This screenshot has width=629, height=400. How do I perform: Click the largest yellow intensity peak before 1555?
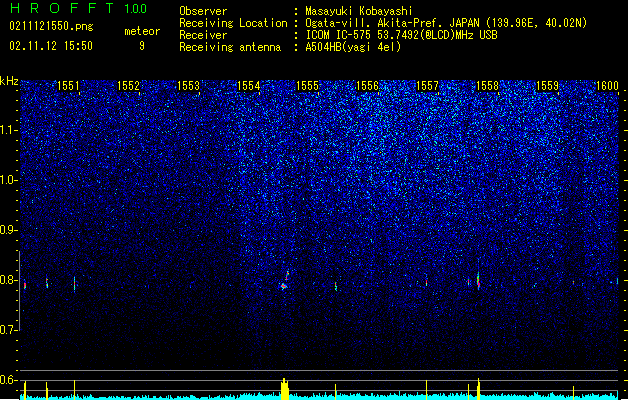284,389
